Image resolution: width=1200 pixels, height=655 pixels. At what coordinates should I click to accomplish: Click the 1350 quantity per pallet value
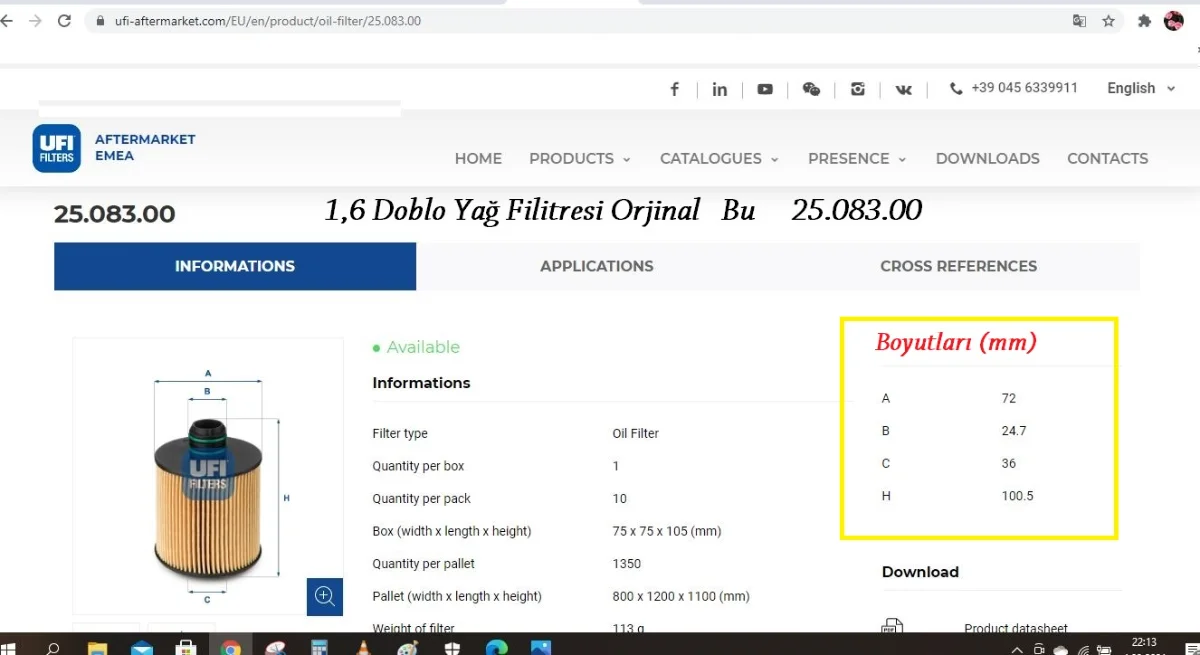click(x=627, y=563)
